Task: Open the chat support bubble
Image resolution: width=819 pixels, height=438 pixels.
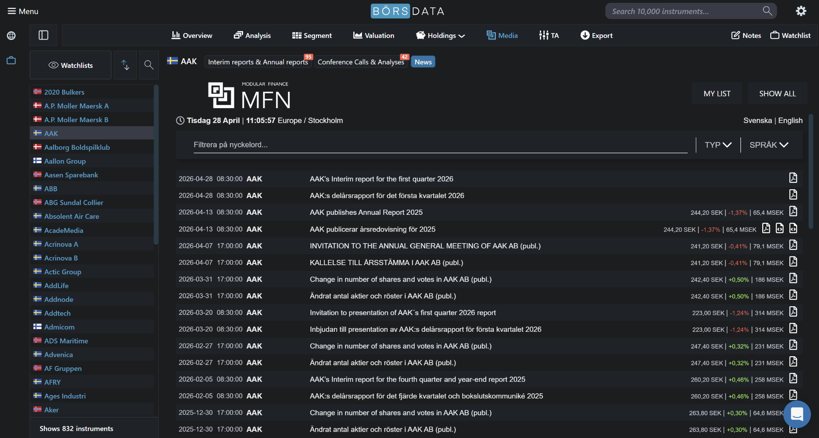Action: [797, 414]
